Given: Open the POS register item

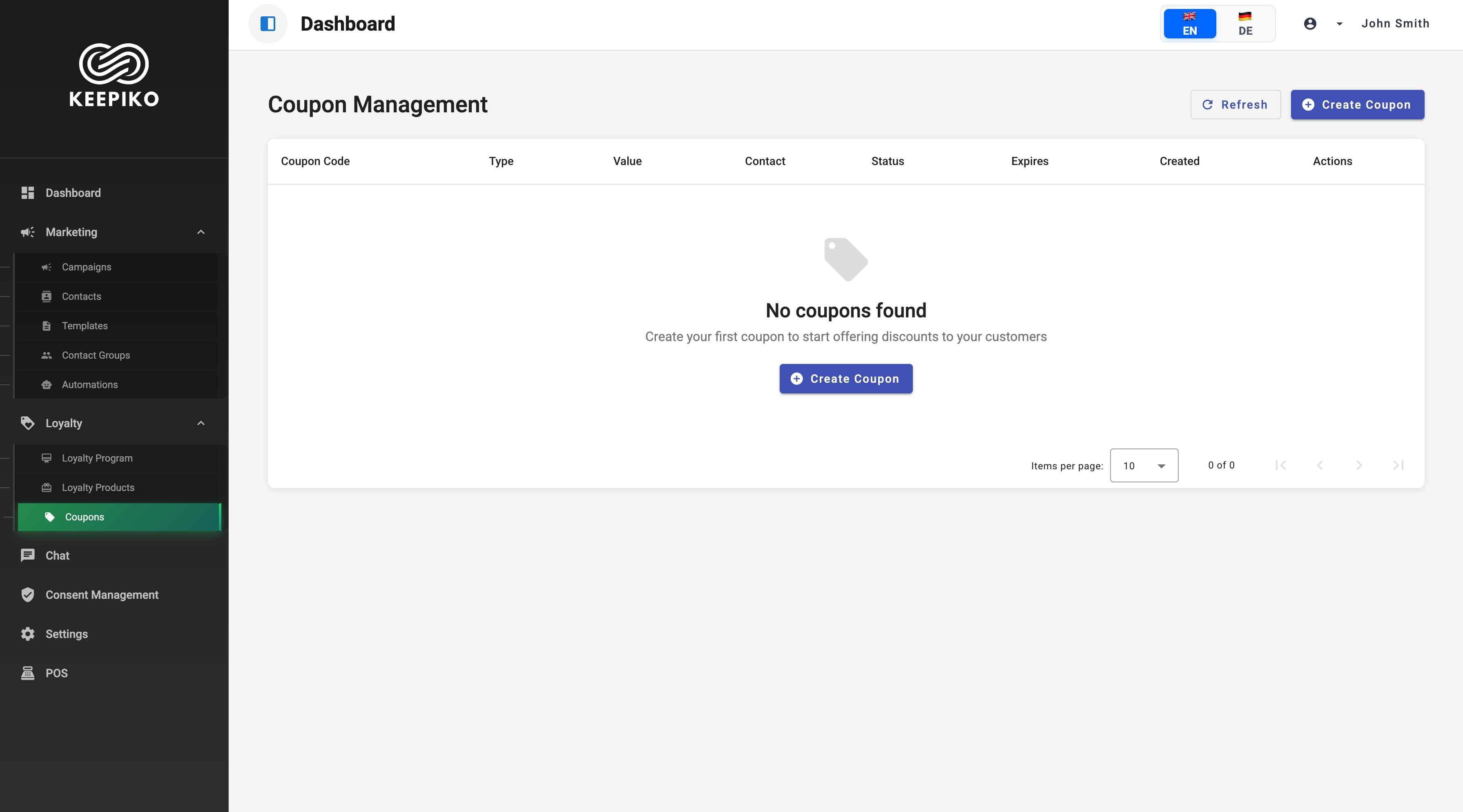Looking at the screenshot, I should [x=56, y=673].
